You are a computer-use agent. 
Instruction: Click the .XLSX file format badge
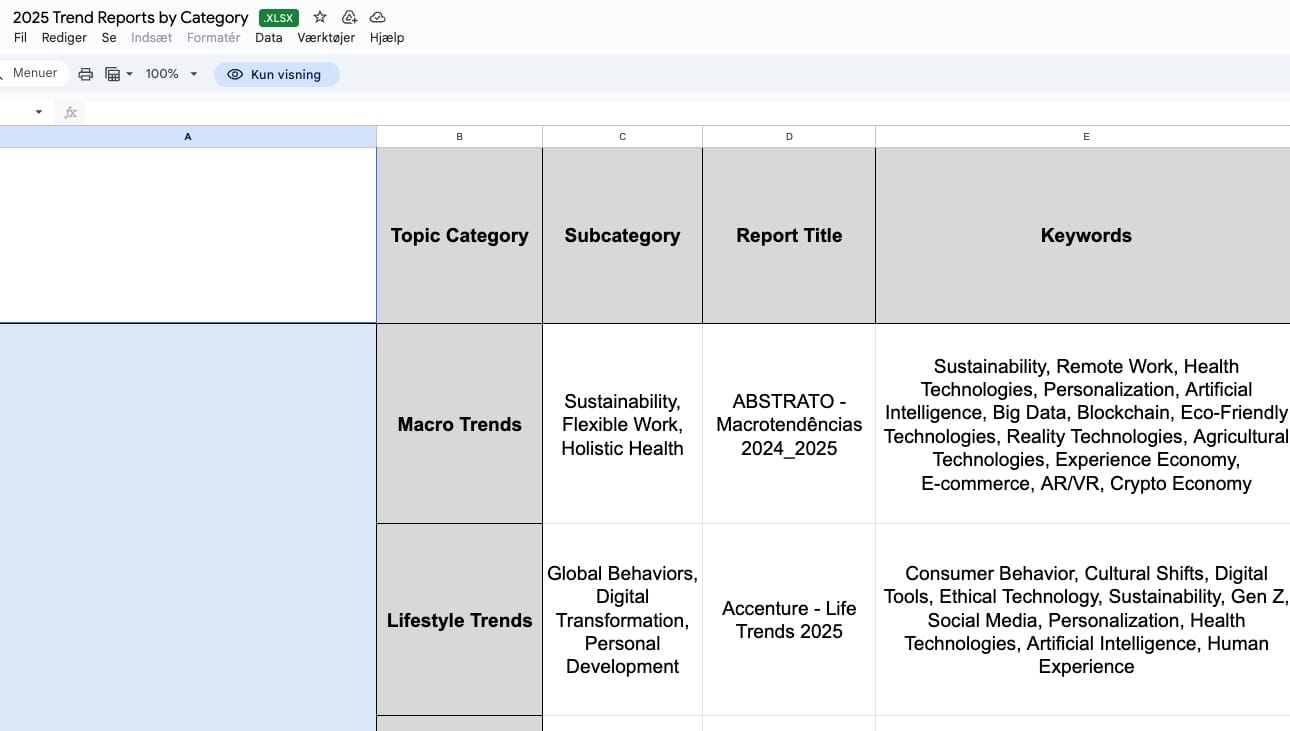[x=279, y=18]
